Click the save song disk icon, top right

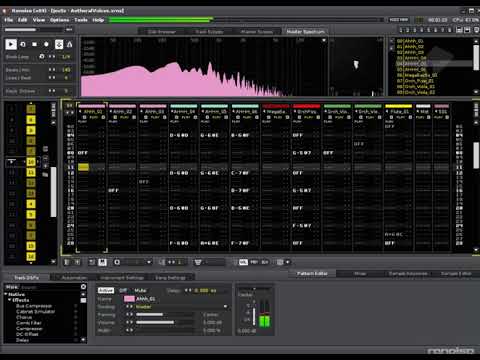click(x=467, y=30)
